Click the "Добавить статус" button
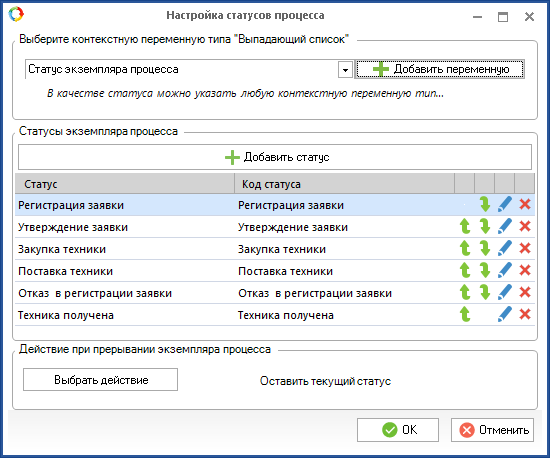The height and width of the screenshot is (458, 550). click(x=275, y=157)
